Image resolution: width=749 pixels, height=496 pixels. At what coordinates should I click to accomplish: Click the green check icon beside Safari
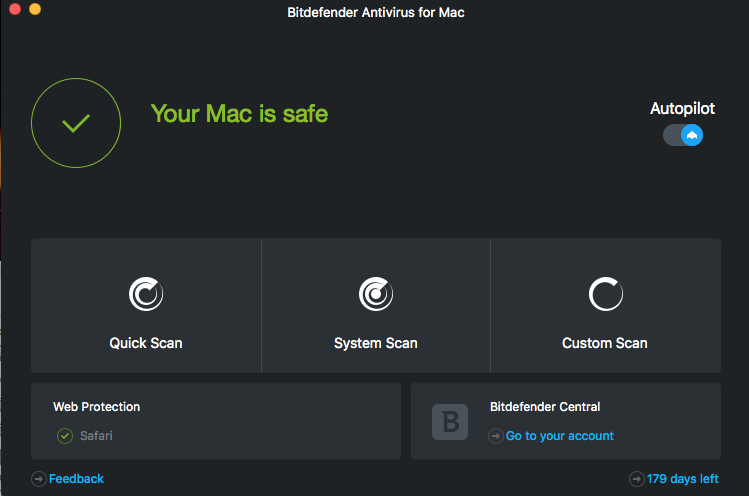coord(65,436)
